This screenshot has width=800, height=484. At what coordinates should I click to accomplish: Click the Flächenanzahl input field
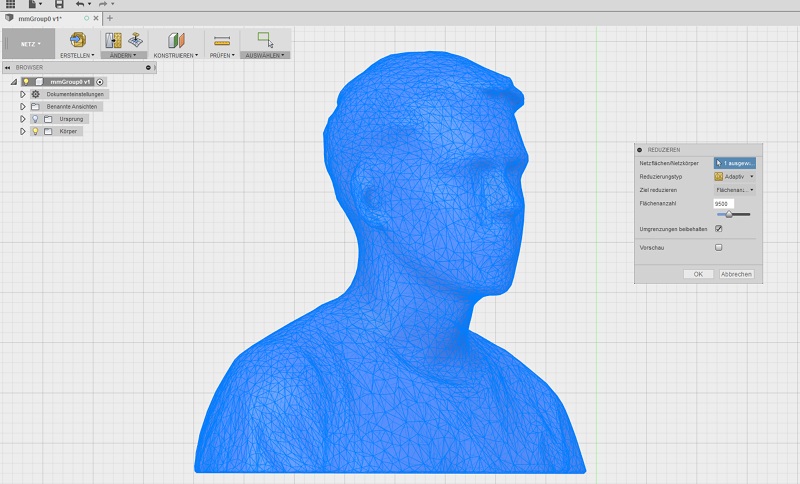tap(724, 203)
